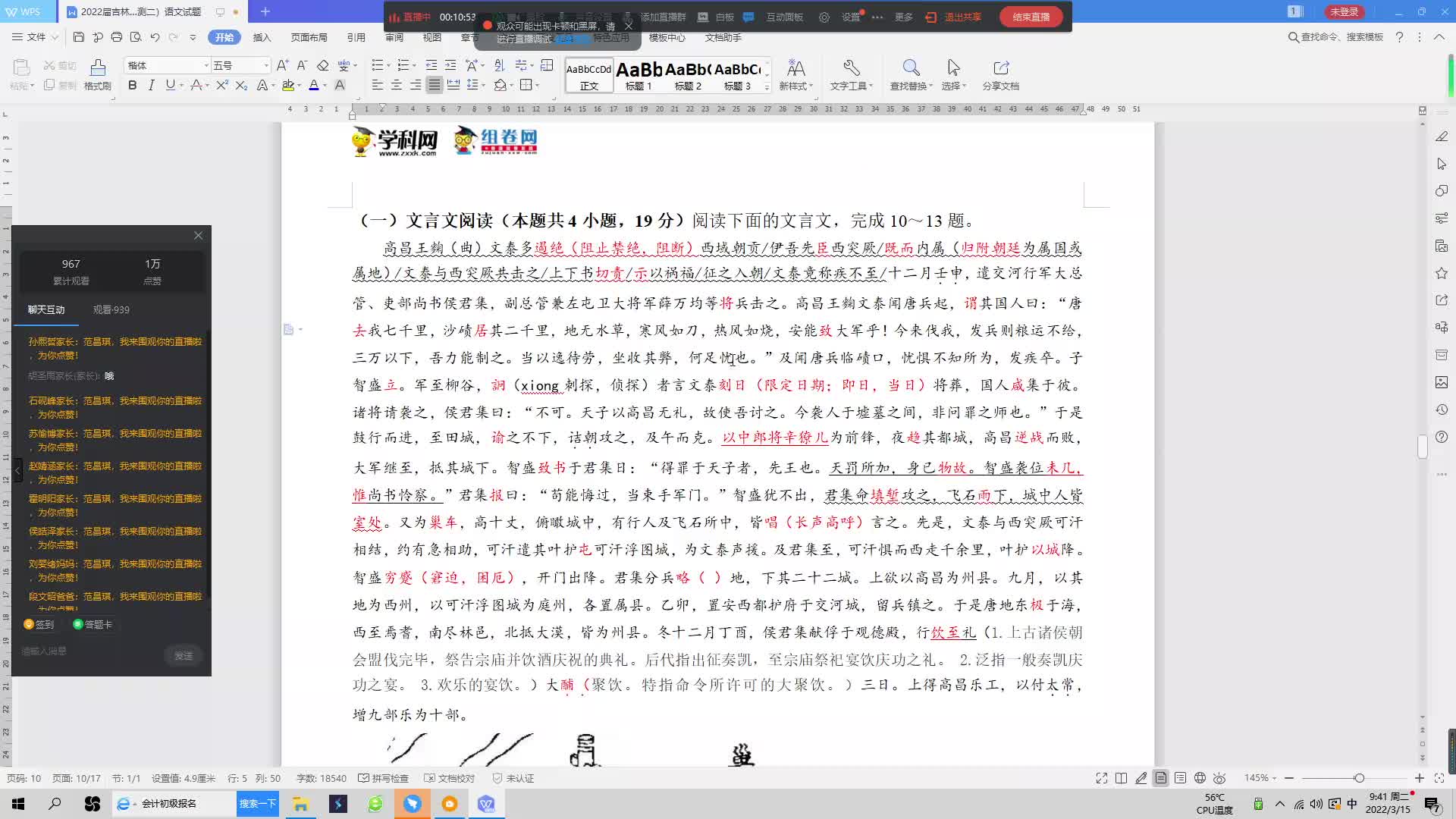Toggle reading layout view in status bar

click(1121, 778)
